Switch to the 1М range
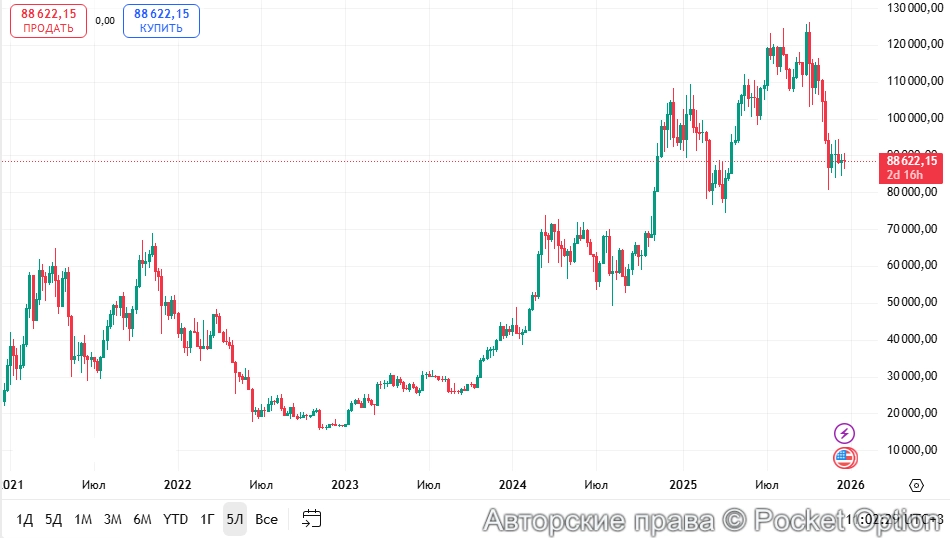This screenshot has height=538, width=950. point(83,519)
